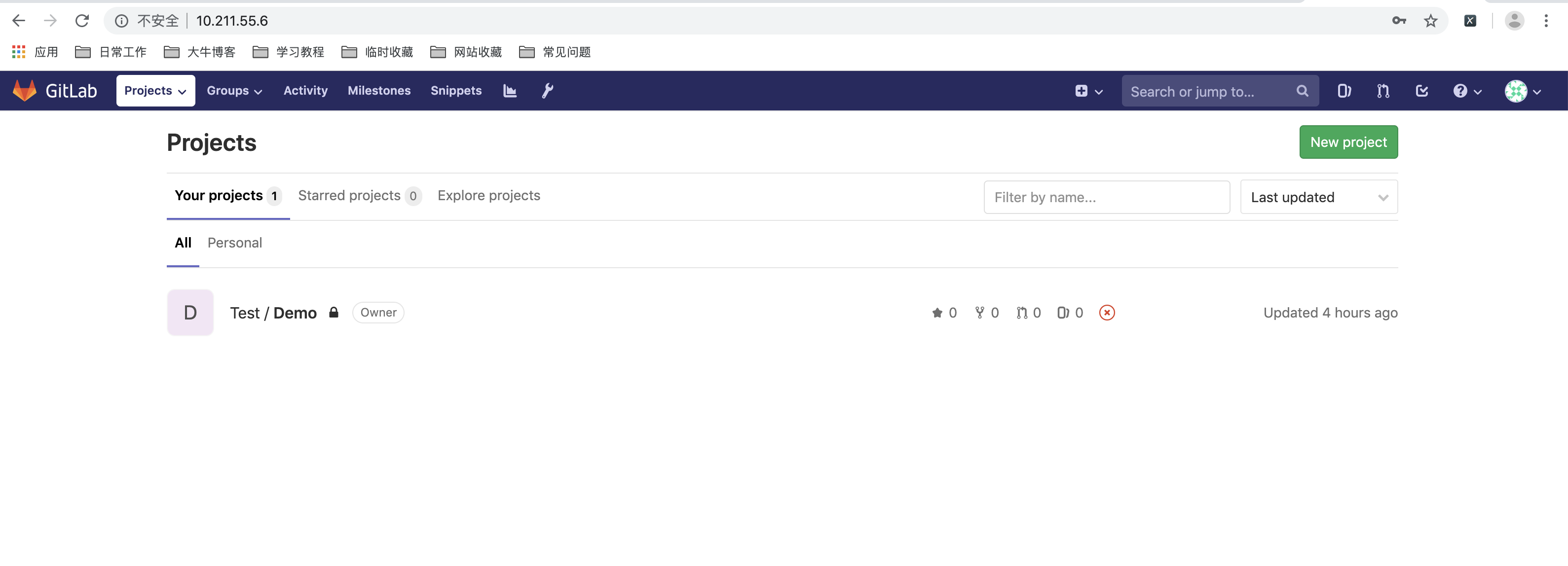Viewport: 1568px width, 566px height.
Task: Click the search magnifier icon
Action: (x=1302, y=91)
